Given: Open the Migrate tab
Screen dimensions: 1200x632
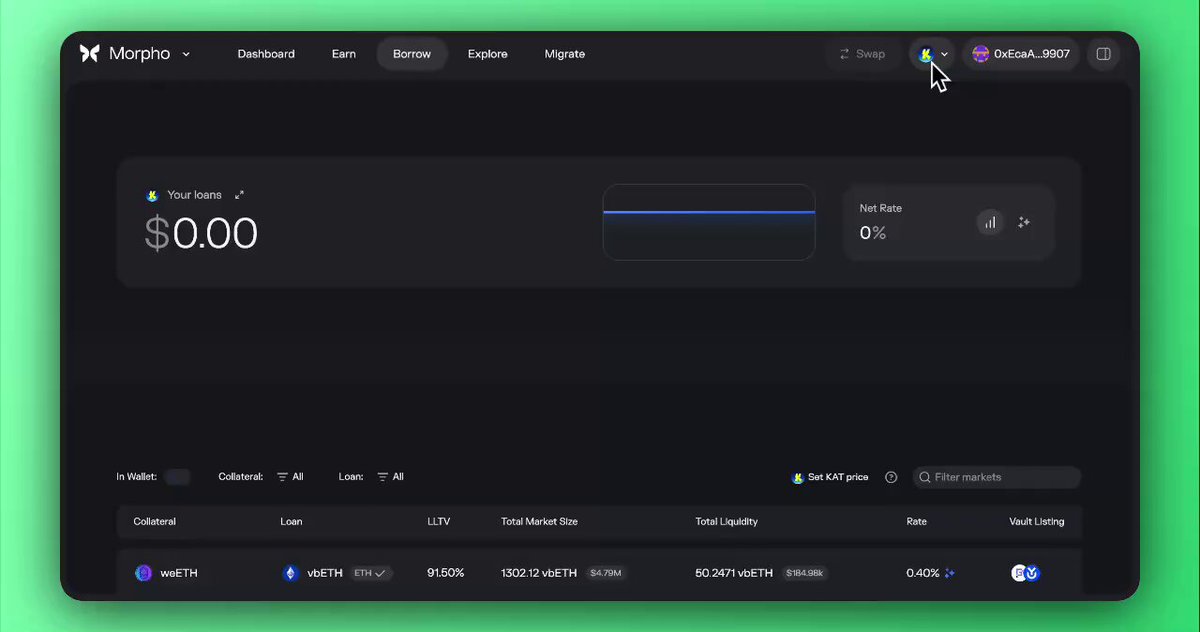Looking at the screenshot, I should pos(565,54).
